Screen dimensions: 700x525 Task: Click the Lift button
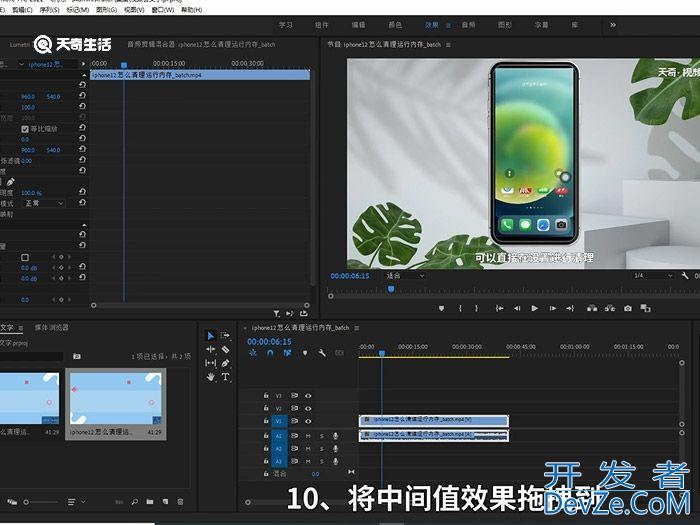592,308
